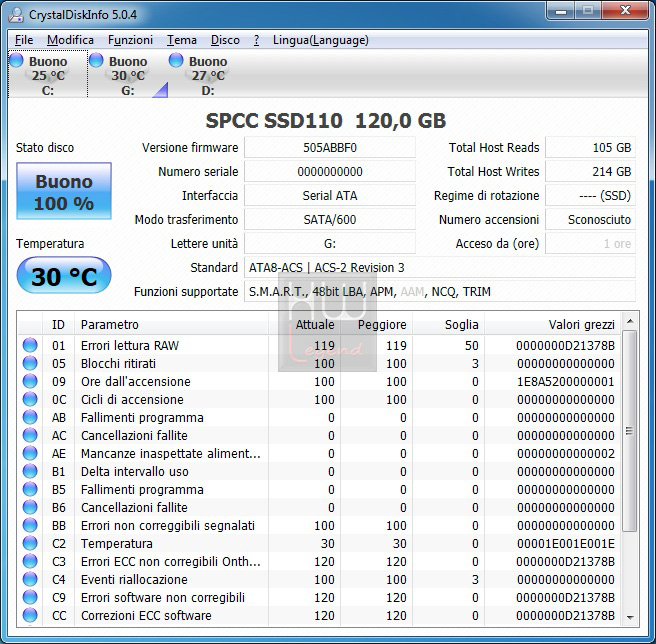This screenshot has height=644, width=656.
Task: Open the Tema menu
Action: [x=182, y=40]
